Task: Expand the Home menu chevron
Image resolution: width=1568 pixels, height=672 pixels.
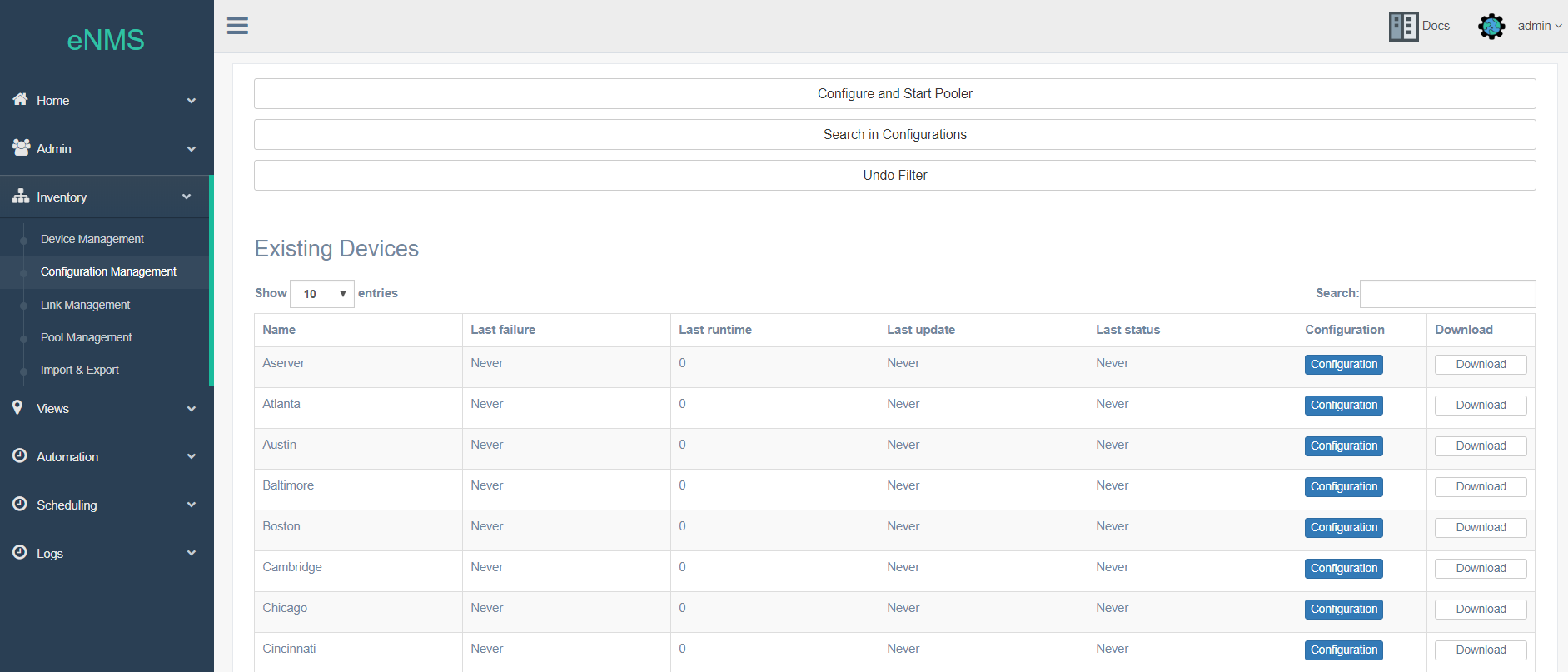Action: (192, 101)
